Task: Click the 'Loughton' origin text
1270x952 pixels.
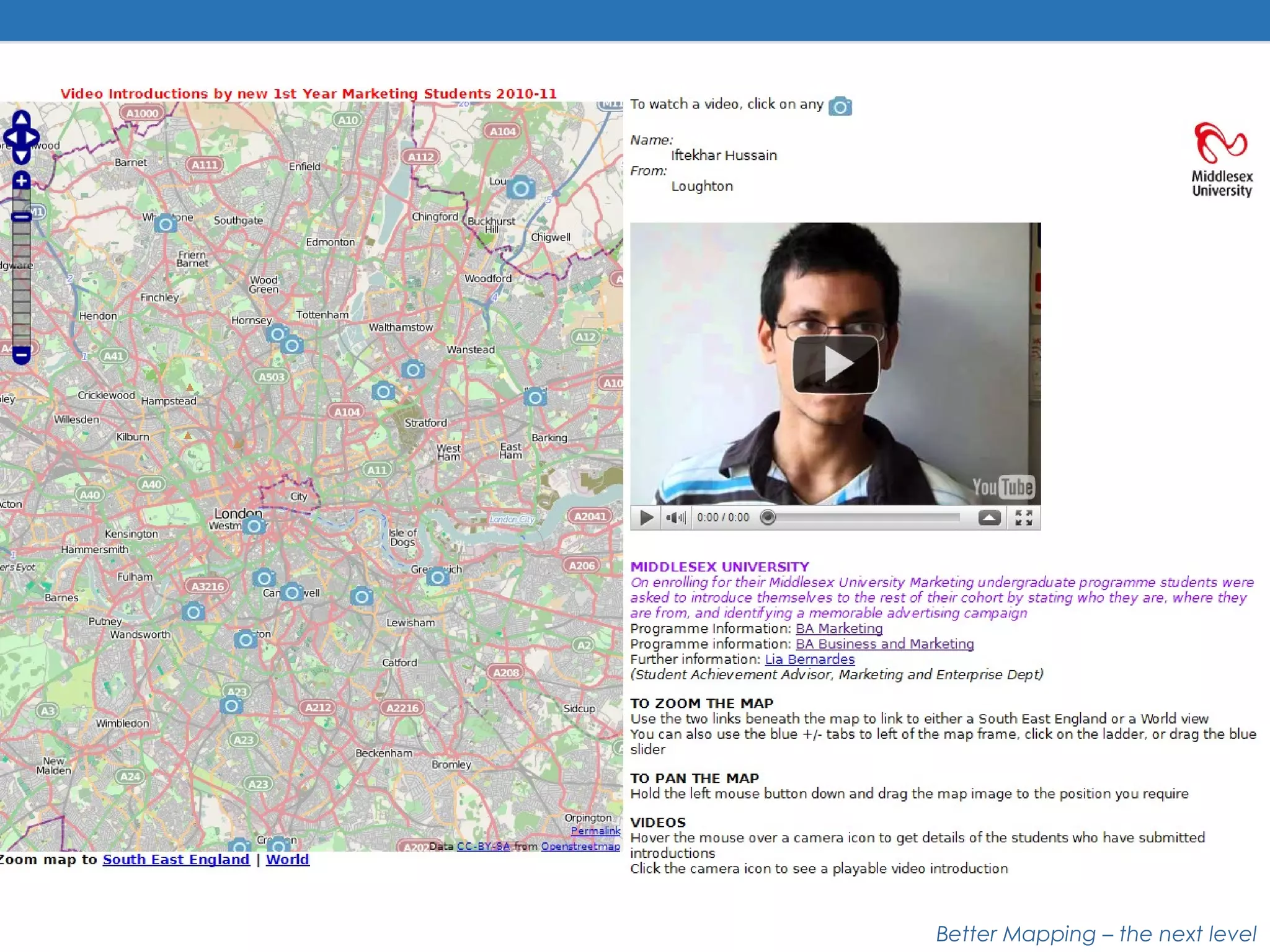Action: coord(702,186)
